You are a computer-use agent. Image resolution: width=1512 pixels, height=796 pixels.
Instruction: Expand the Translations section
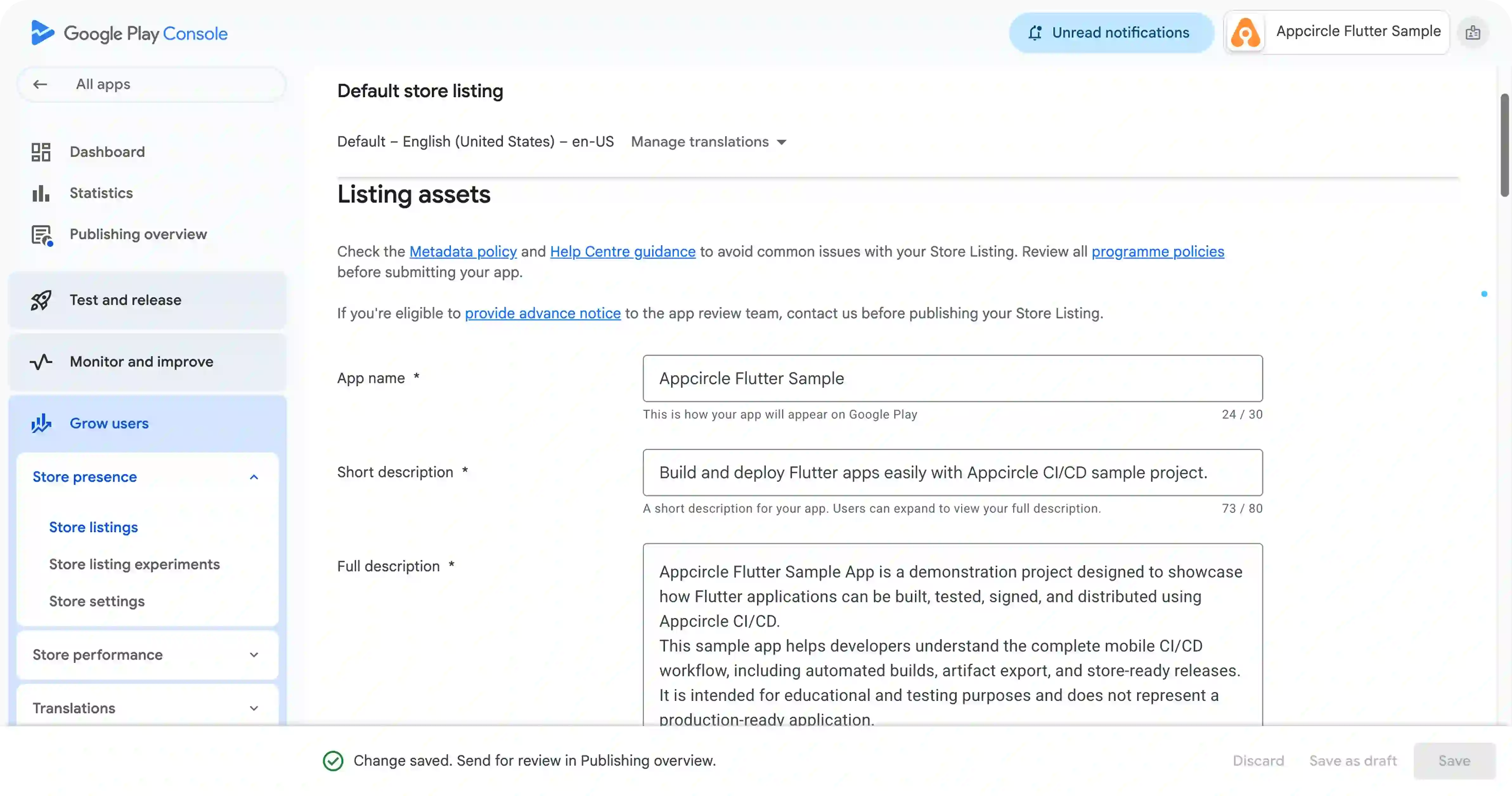(x=254, y=708)
